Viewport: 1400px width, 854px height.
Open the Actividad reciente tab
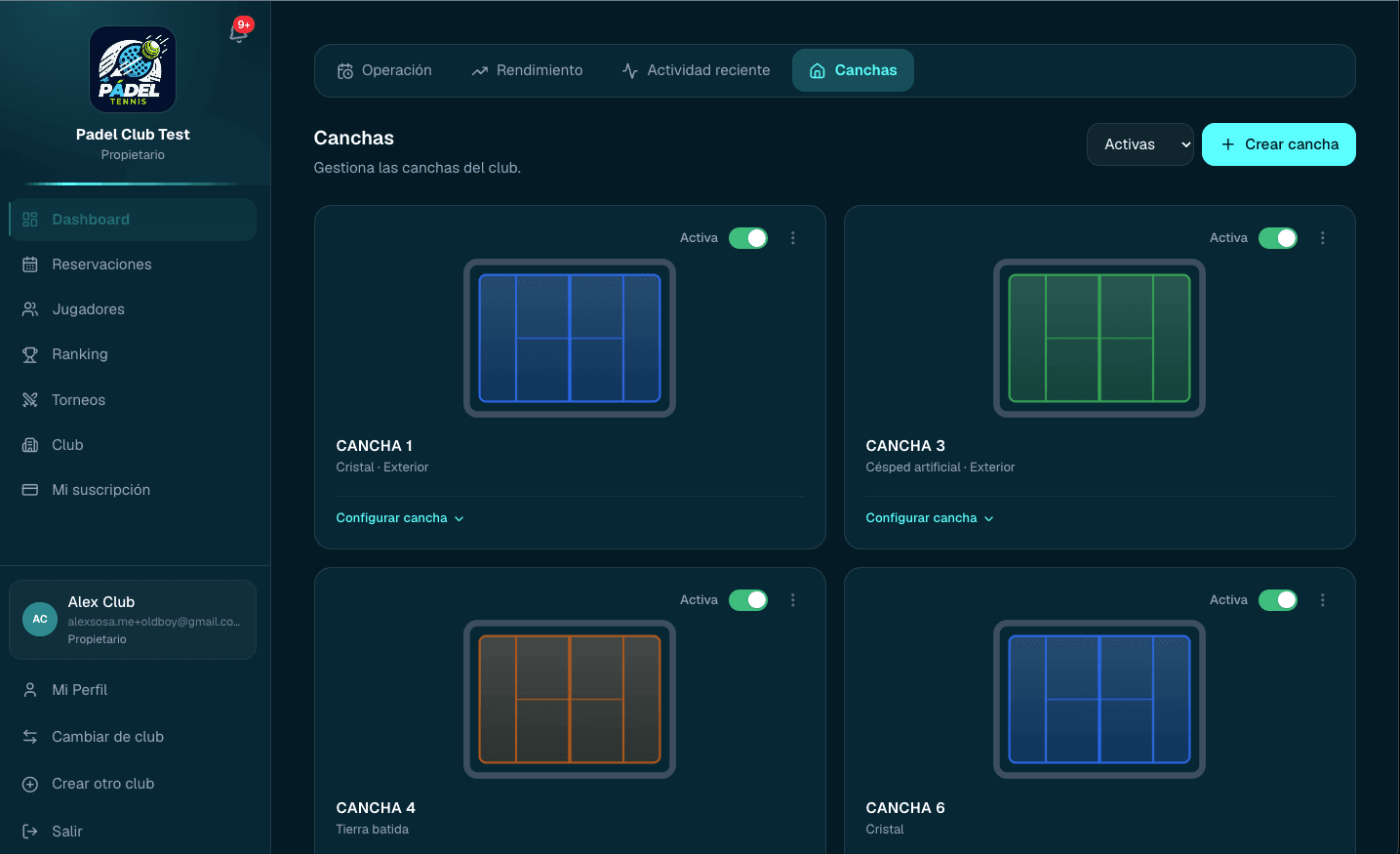click(x=696, y=70)
